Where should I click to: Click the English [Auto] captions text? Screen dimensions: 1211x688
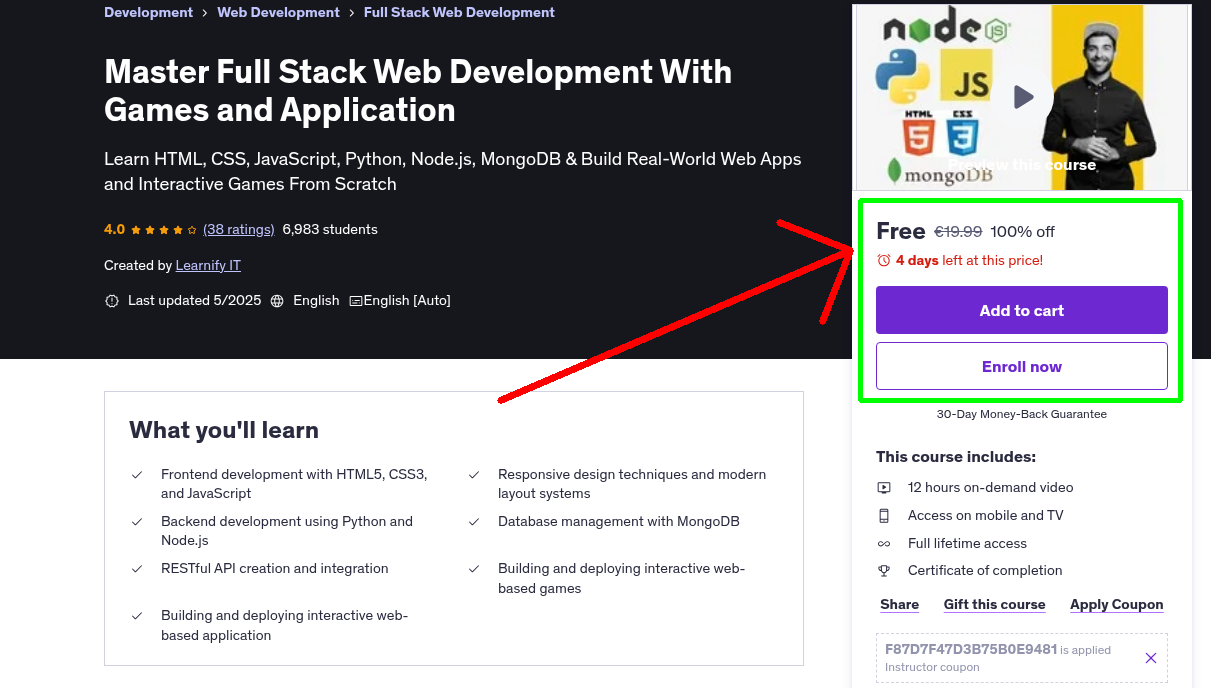407,301
